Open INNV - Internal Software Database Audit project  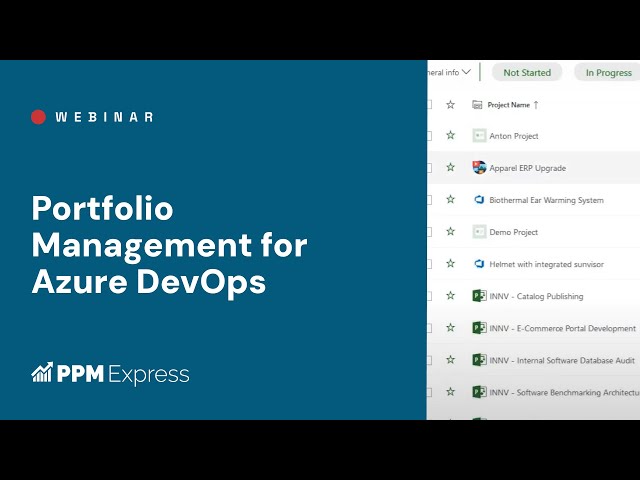click(562, 360)
